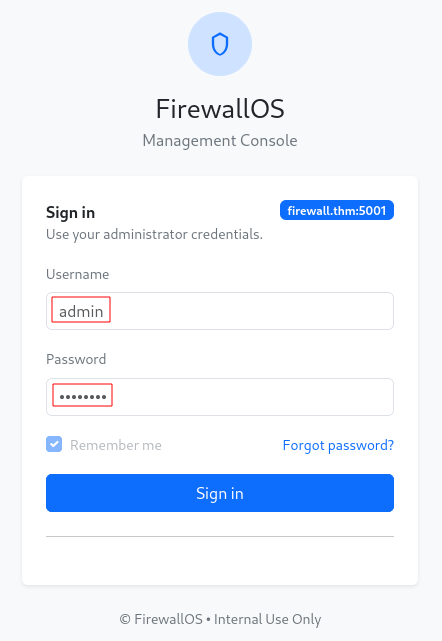Click the firewall.thm:5001 badge

[x=337, y=210]
